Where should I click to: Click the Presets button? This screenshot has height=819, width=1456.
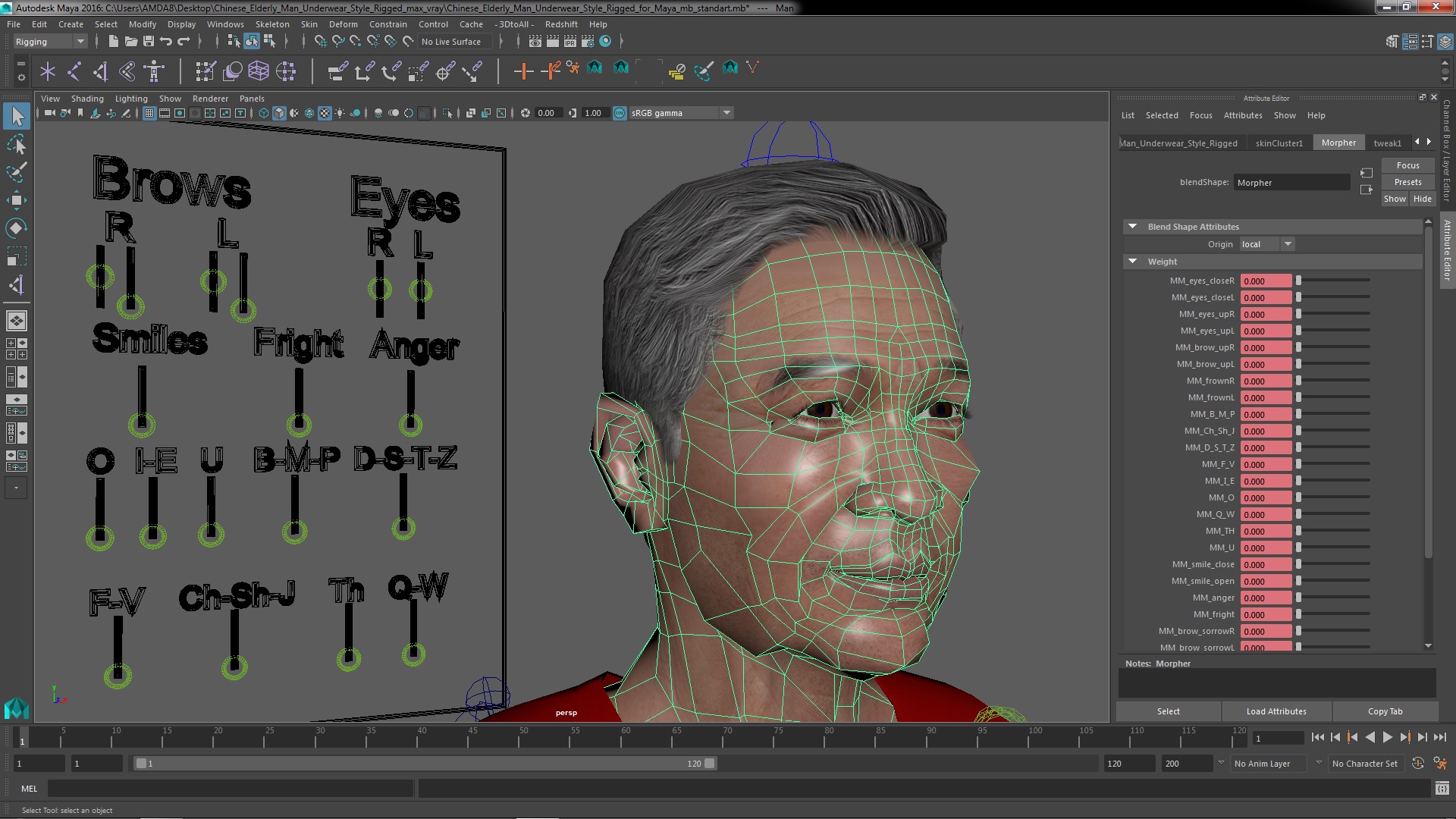pos(1407,182)
